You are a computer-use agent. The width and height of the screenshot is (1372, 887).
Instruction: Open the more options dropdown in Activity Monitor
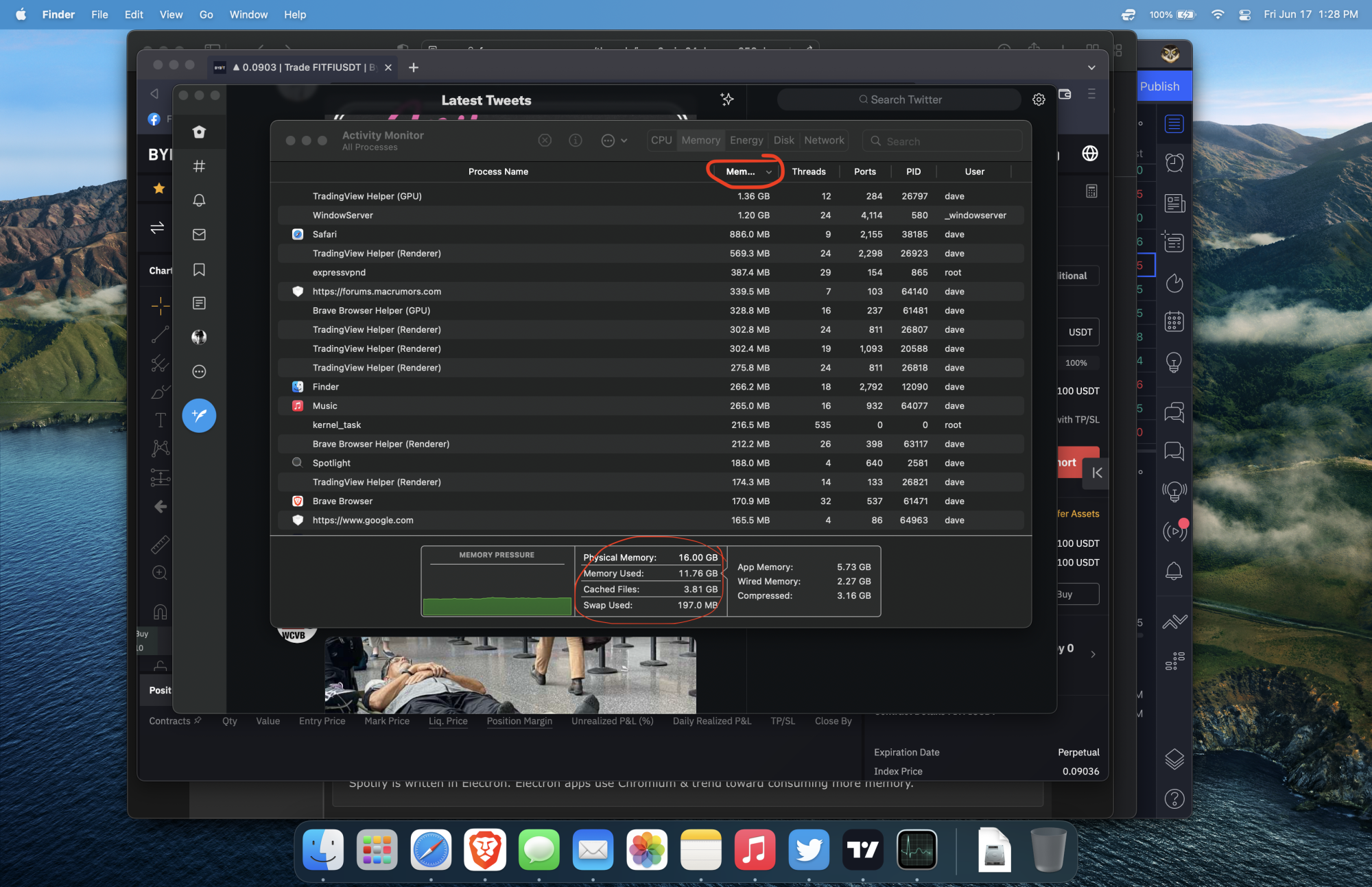point(614,141)
